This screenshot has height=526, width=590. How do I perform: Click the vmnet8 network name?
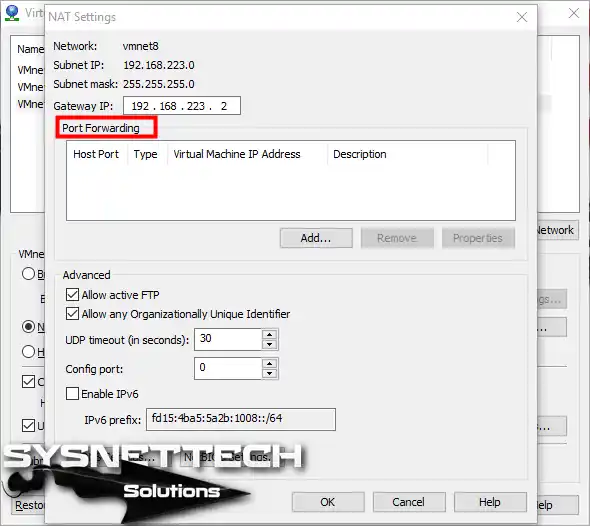click(141, 46)
